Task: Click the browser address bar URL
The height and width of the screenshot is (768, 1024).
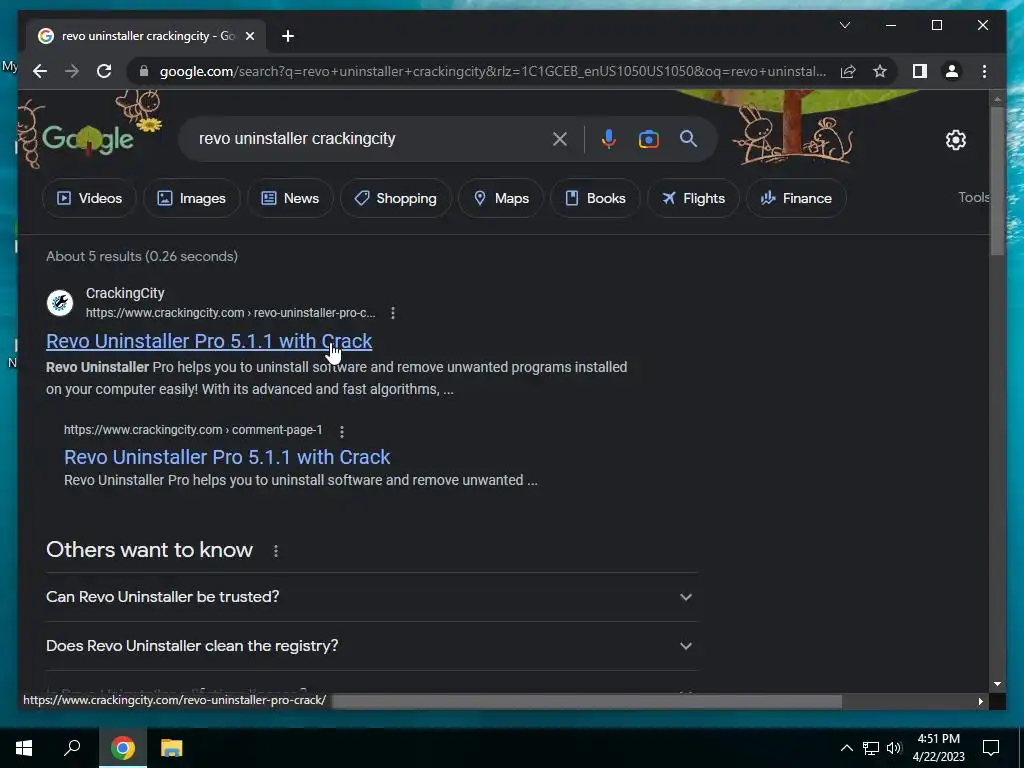Action: [x=492, y=71]
